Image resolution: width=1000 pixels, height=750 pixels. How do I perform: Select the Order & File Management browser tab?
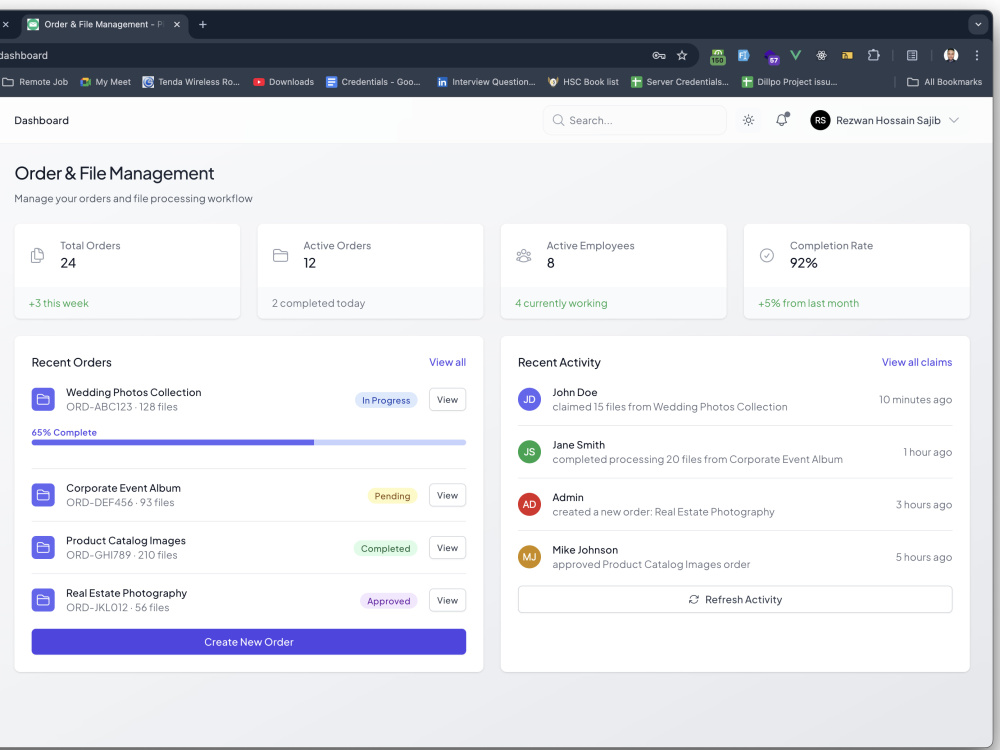(105, 24)
